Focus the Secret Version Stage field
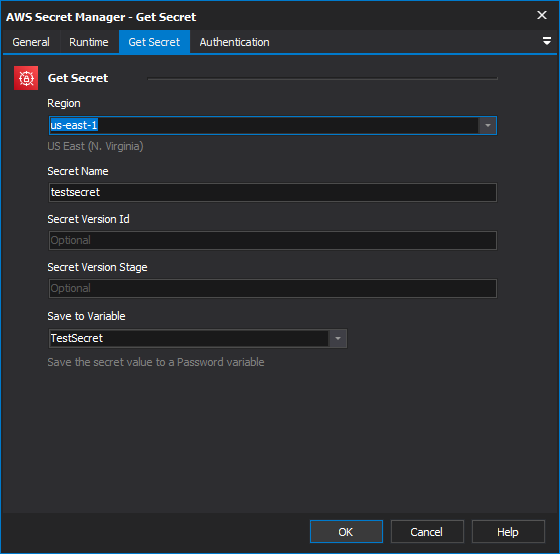The image size is (560, 554). tap(272, 289)
